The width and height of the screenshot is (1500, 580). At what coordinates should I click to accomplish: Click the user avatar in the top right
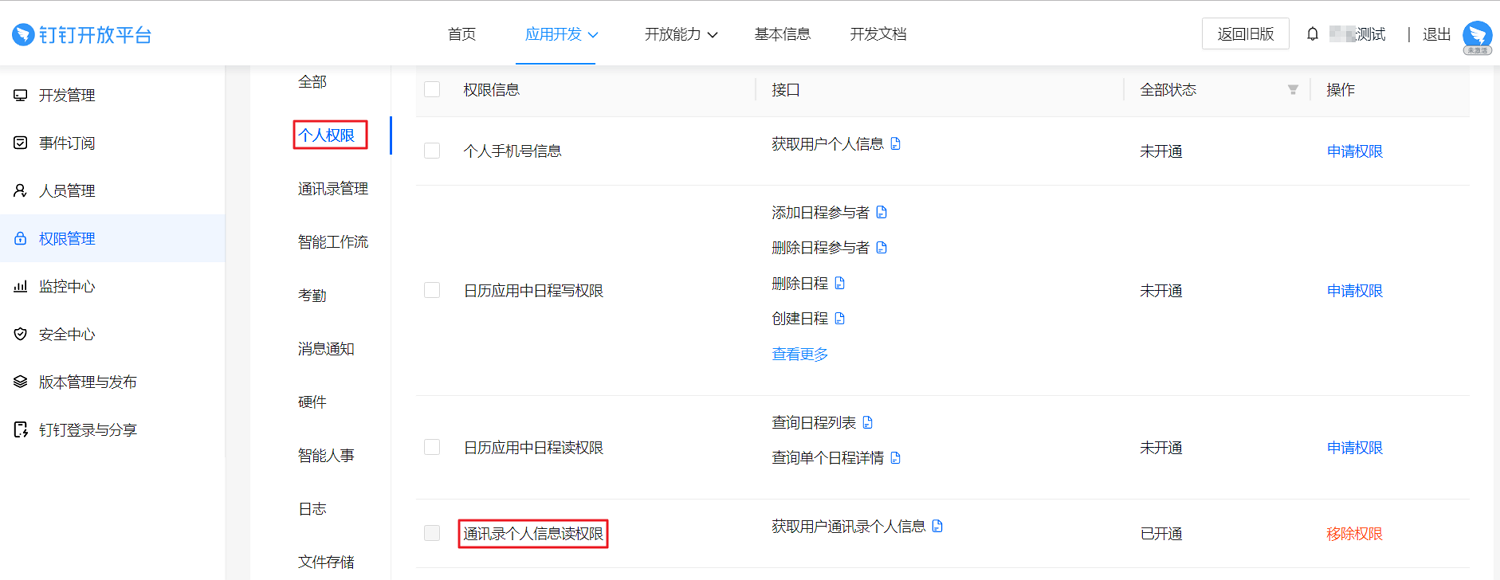1477,36
